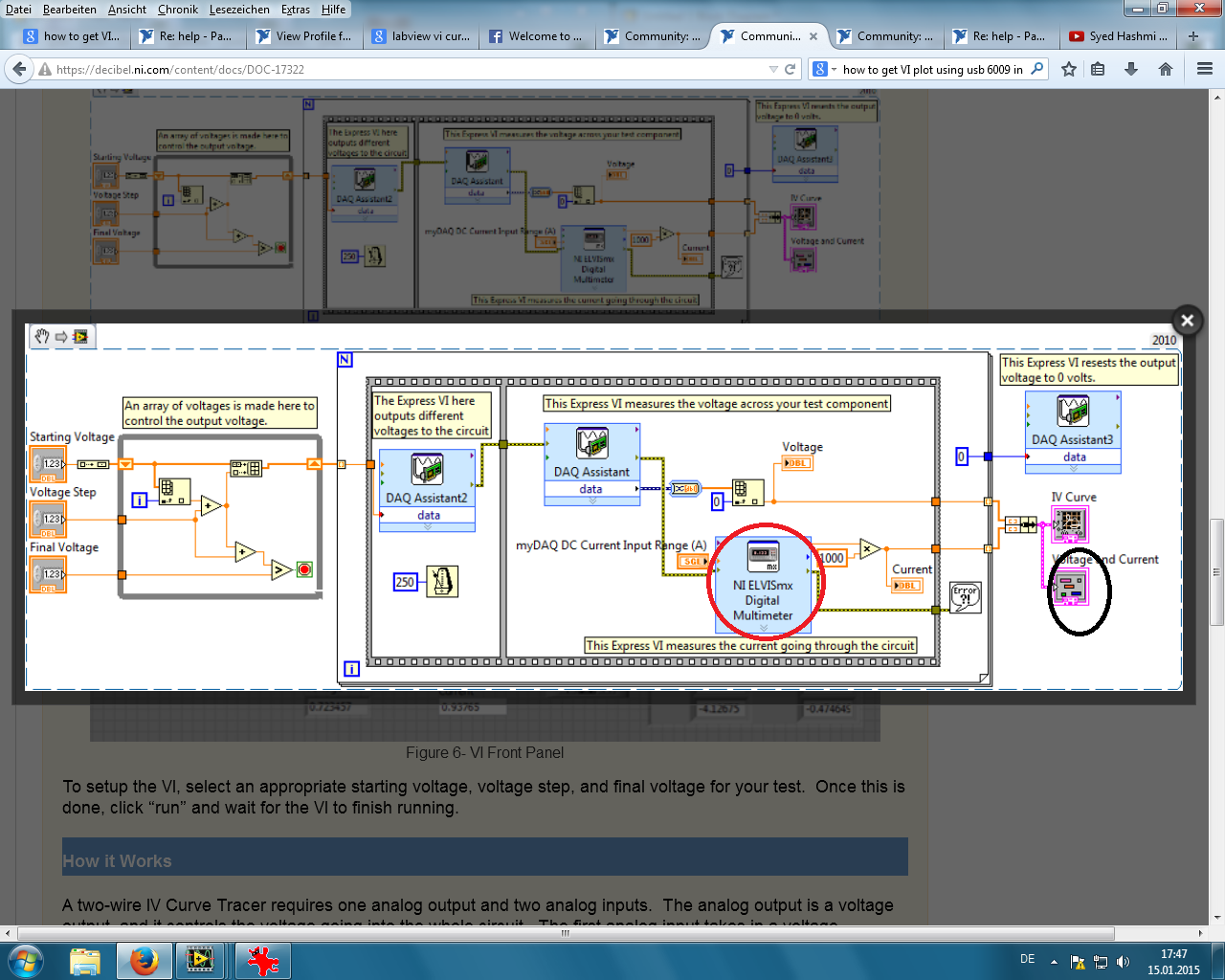Click the IV Curve XY graph terminal
The width and height of the screenshot is (1225, 980).
1069,523
